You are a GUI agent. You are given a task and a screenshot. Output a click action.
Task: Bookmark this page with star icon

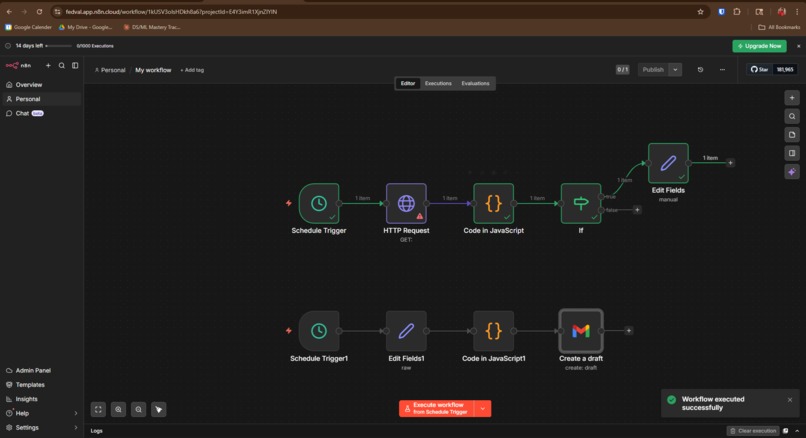[700, 12]
